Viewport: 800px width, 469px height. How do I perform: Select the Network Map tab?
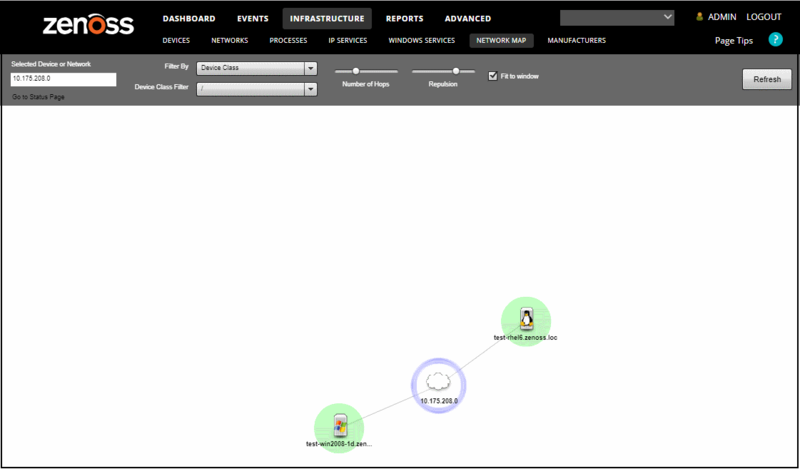click(x=502, y=40)
